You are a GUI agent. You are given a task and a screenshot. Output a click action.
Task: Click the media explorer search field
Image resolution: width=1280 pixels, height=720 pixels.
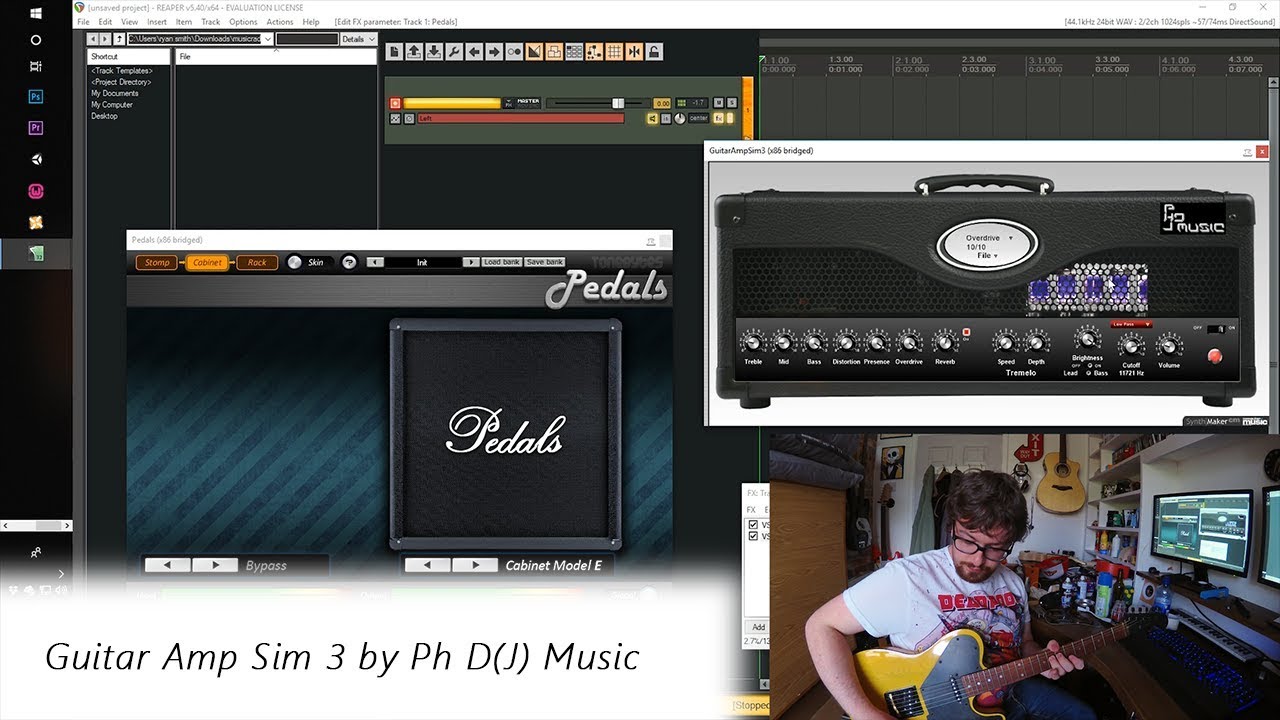[307, 39]
